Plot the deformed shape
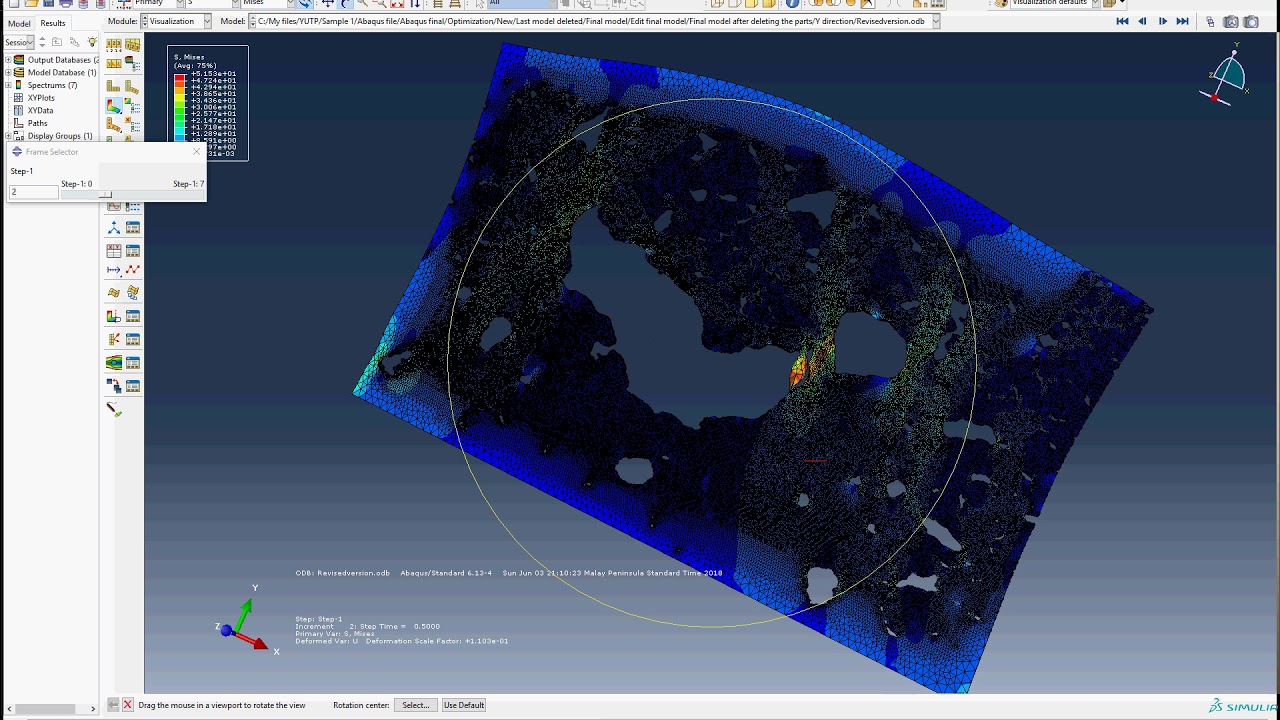 pos(132,86)
